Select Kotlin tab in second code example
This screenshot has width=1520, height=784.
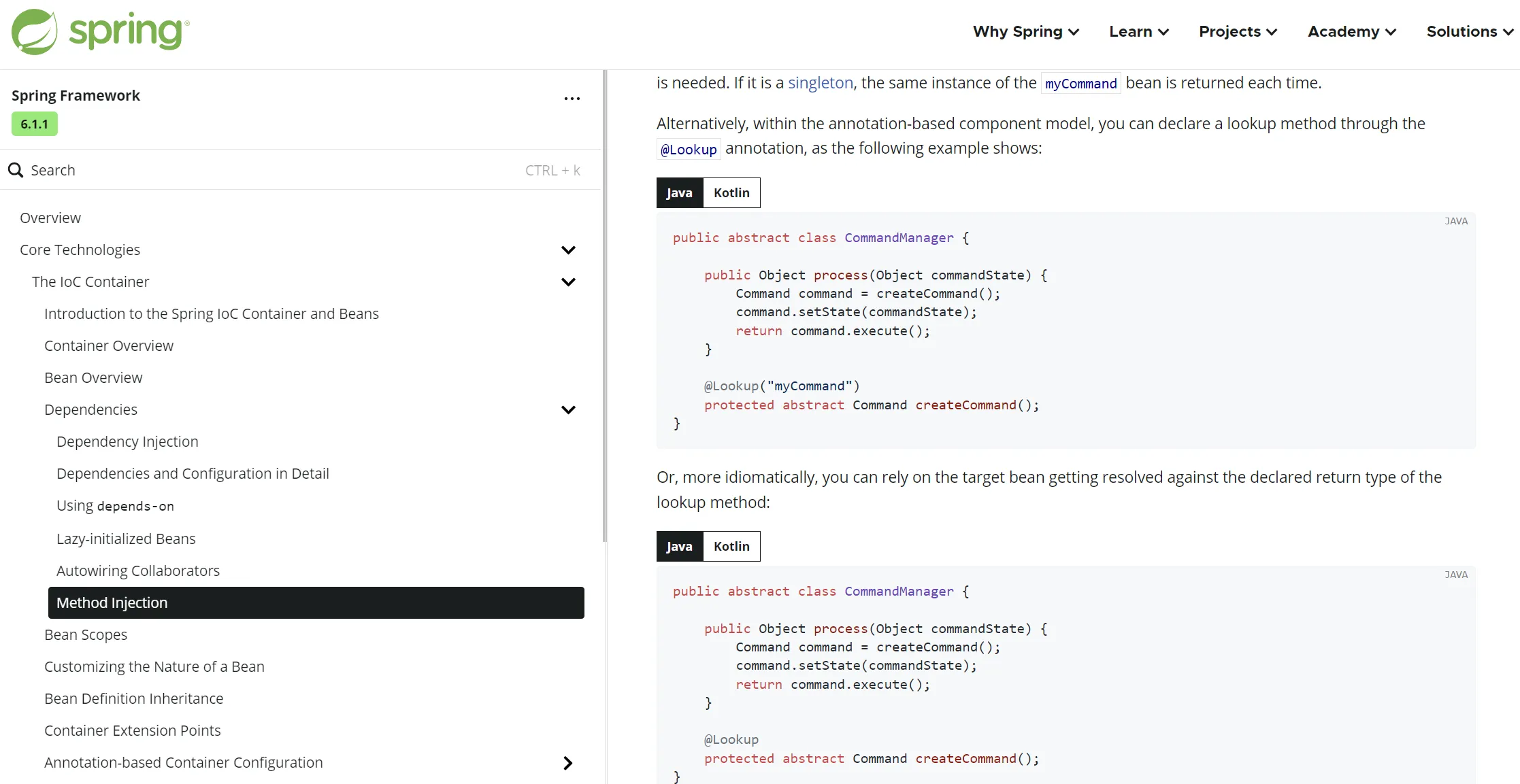click(x=731, y=547)
